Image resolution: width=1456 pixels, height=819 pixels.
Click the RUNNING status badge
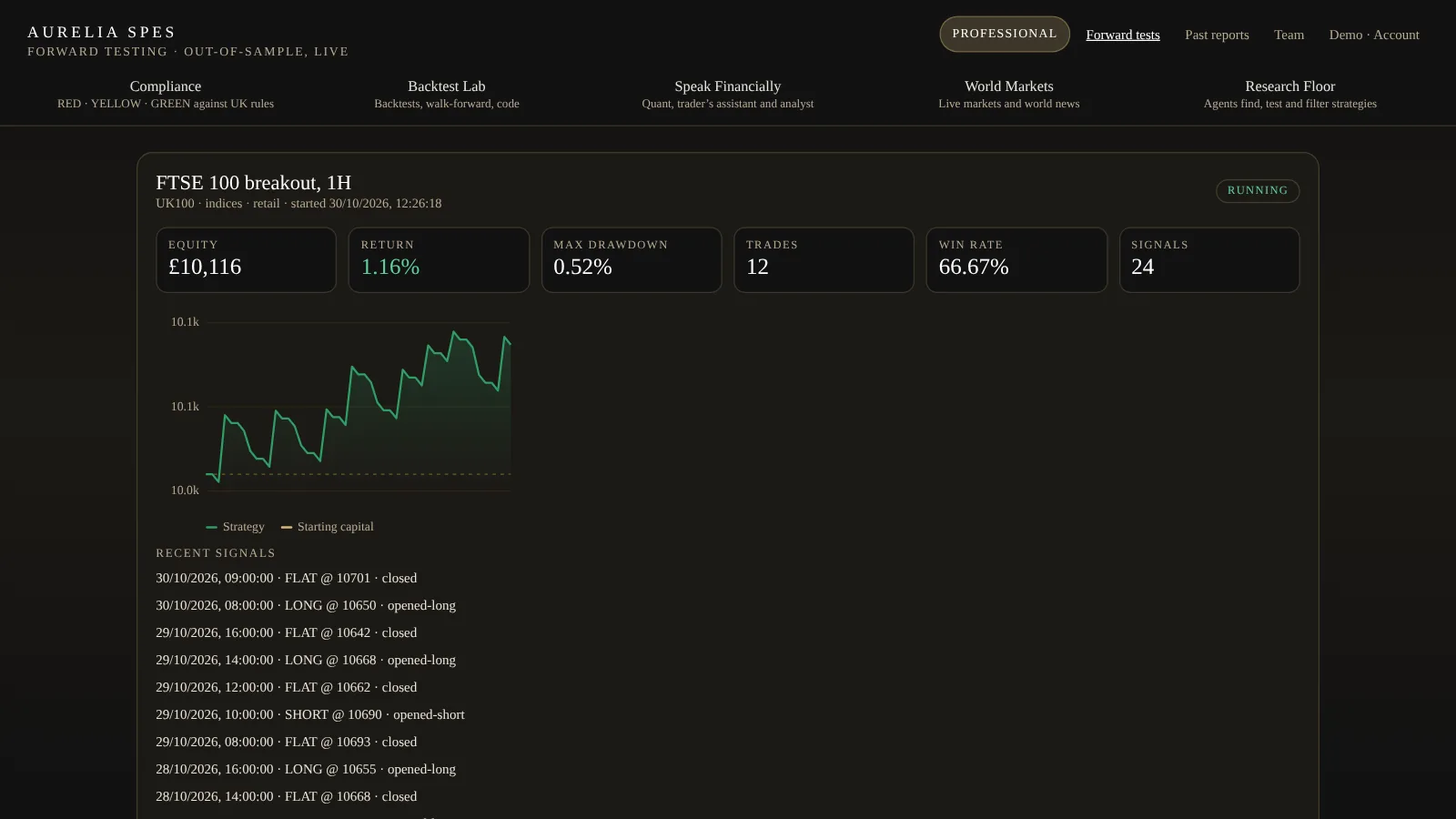tap(1258, 190)
